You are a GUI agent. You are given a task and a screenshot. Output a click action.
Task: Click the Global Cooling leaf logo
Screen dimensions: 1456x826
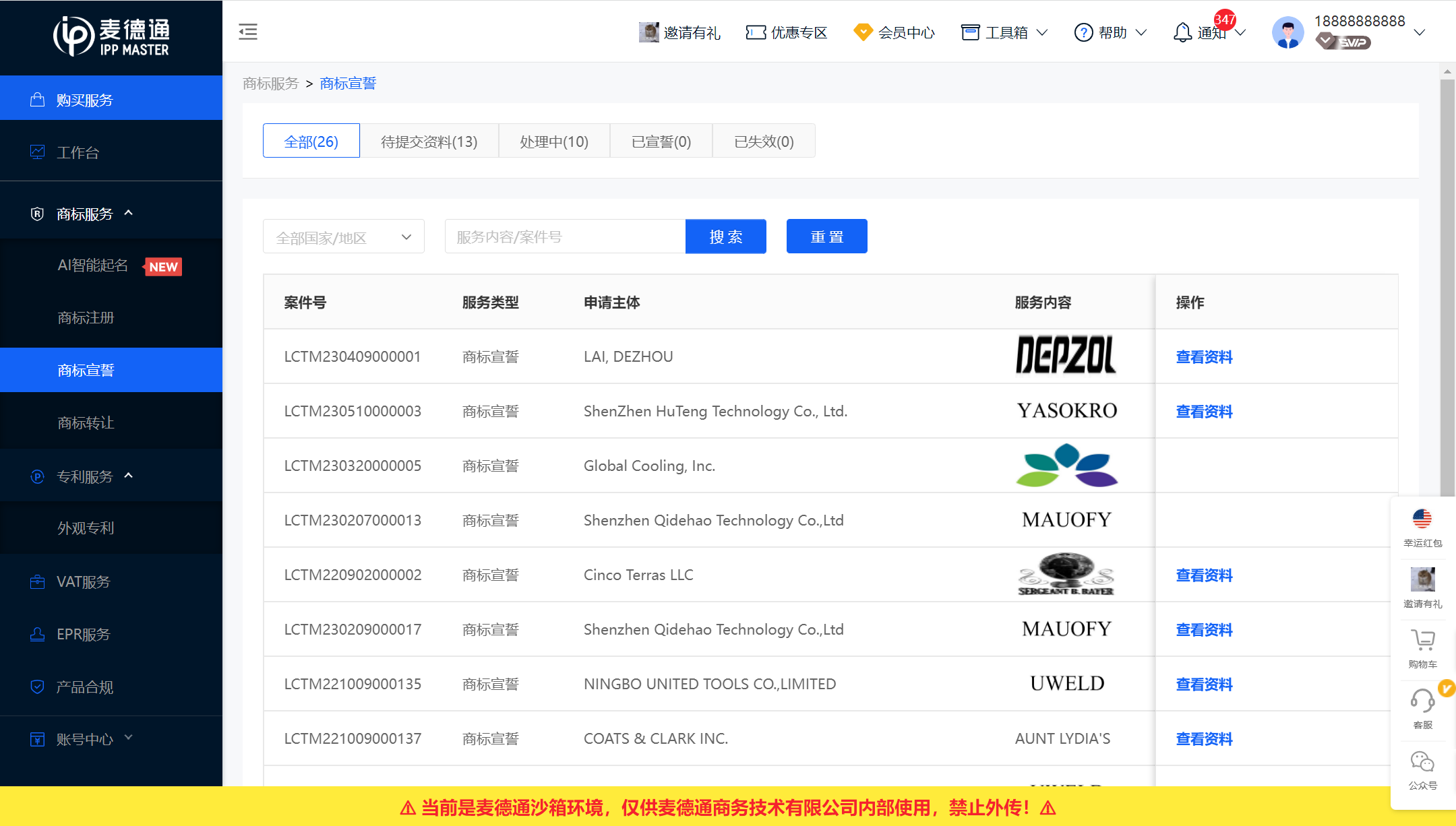coord(1066,465)
